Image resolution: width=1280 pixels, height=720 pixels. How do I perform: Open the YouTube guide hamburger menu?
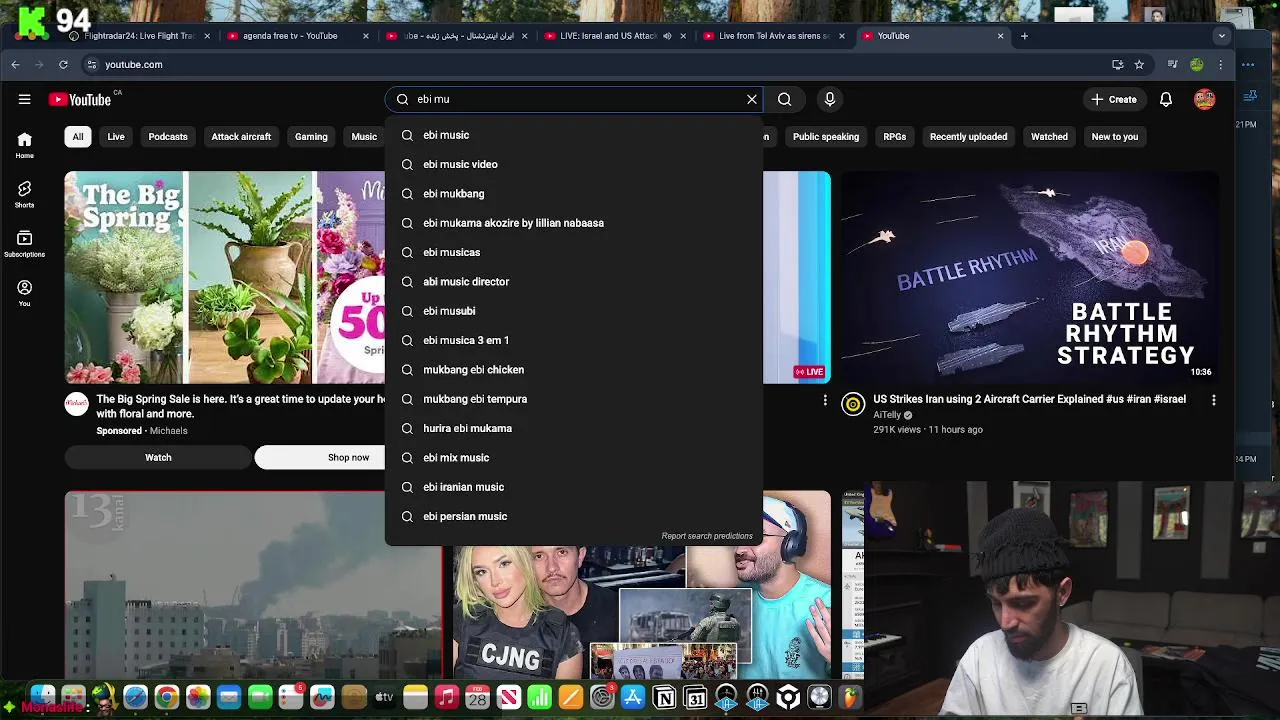pyautogui.click(x=24, y=99)
